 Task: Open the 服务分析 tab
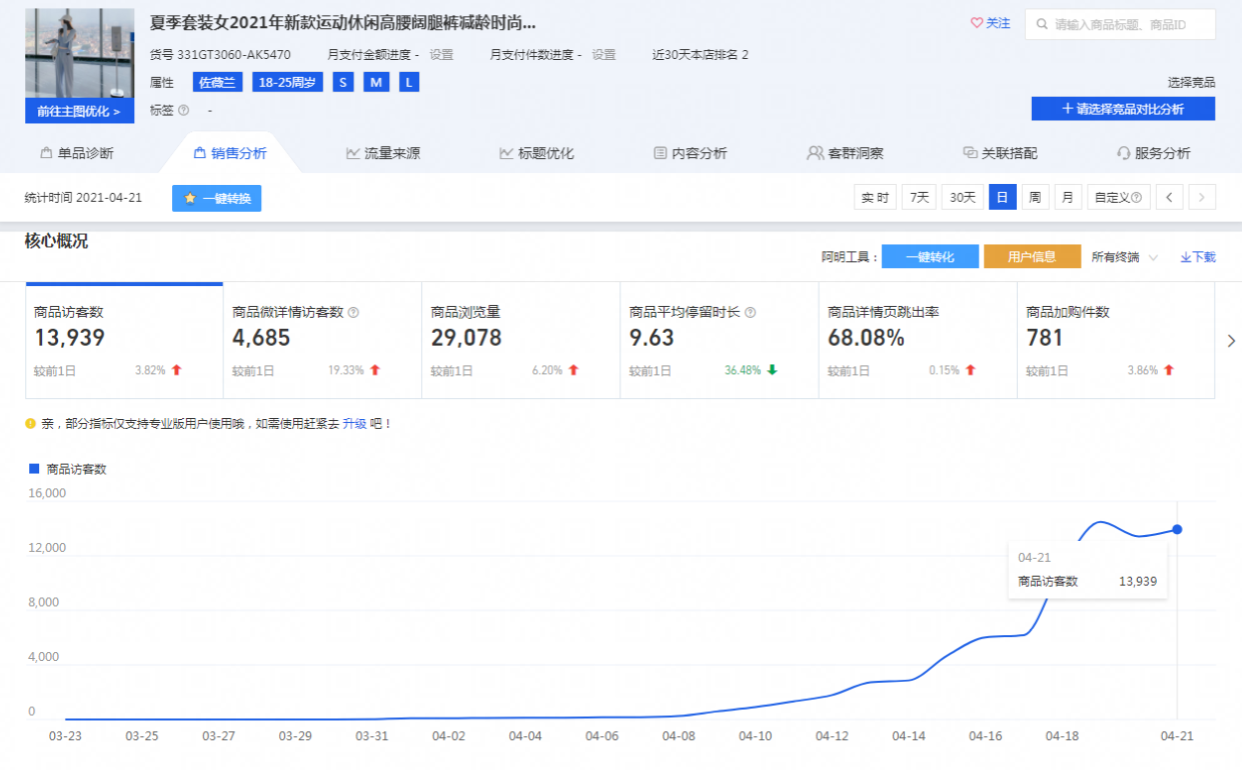1154,153
